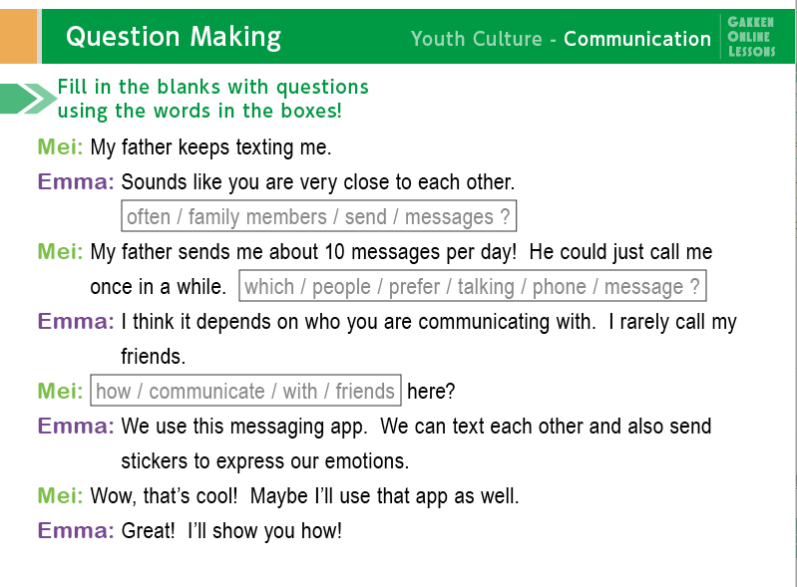797x587 pixels.
Task: Click 'We use this messaging app' sentence
Action: tap(244, 426)
